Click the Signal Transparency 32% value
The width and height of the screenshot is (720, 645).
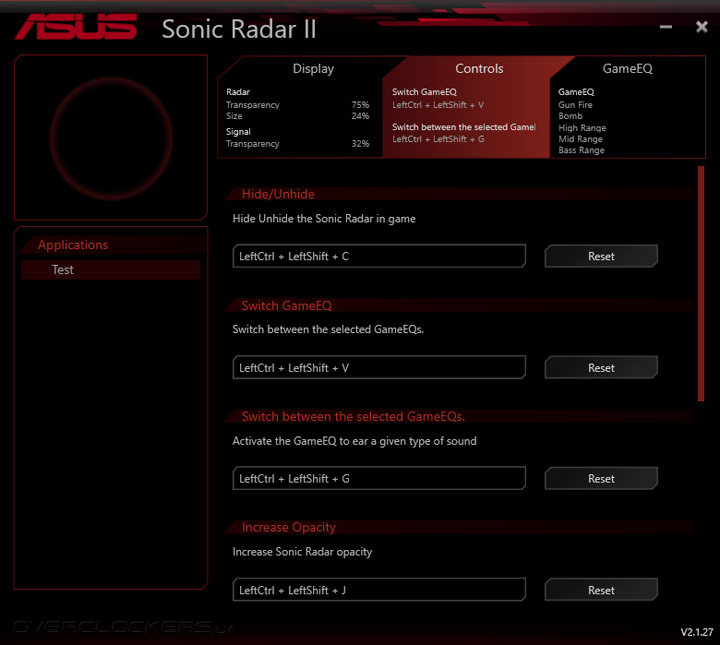pyautogui.click(x=360, y=144)
